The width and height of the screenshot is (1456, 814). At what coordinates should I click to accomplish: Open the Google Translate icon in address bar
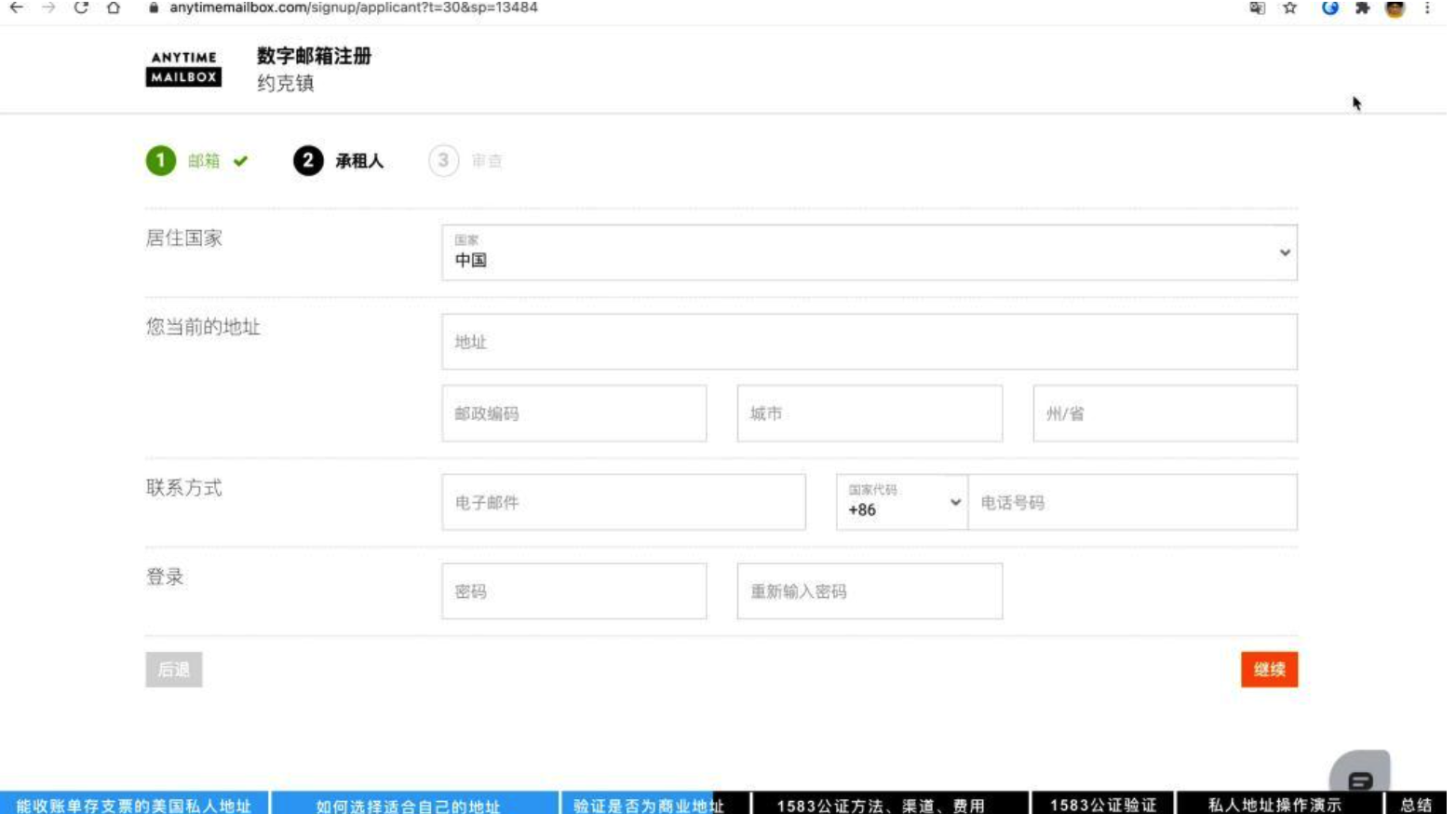[1257, 8]
